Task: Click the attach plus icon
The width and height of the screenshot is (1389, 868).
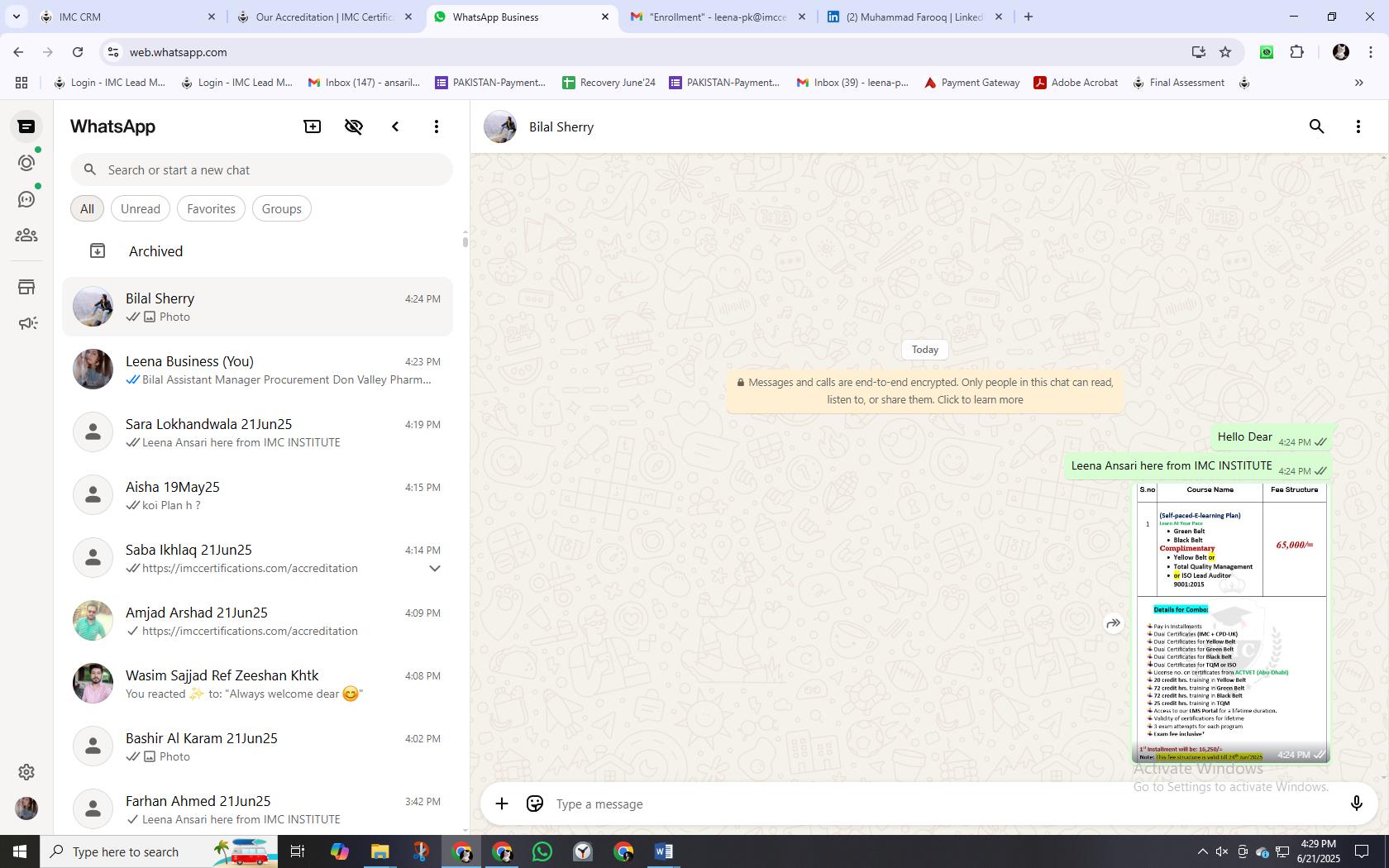Action: pyautogui.click(x=502, y=804)
